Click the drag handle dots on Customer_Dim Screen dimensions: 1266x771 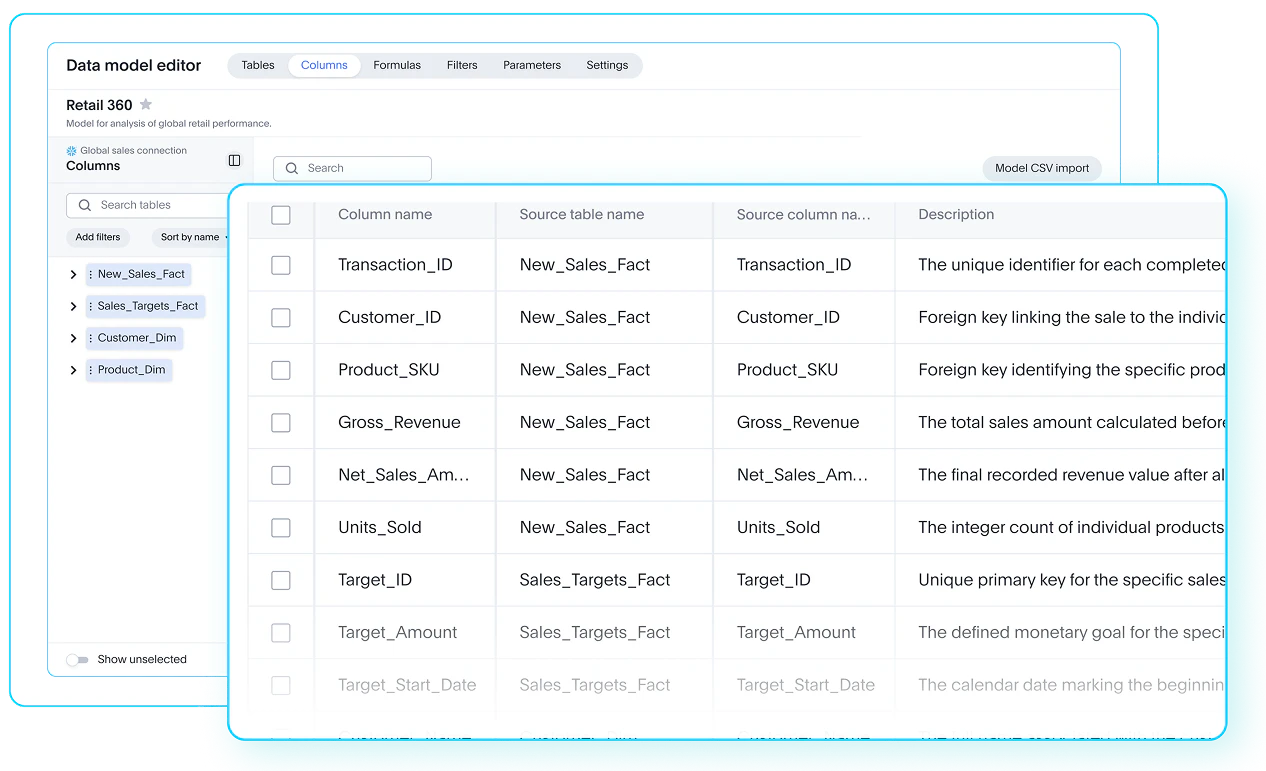(x=91, y=338)
